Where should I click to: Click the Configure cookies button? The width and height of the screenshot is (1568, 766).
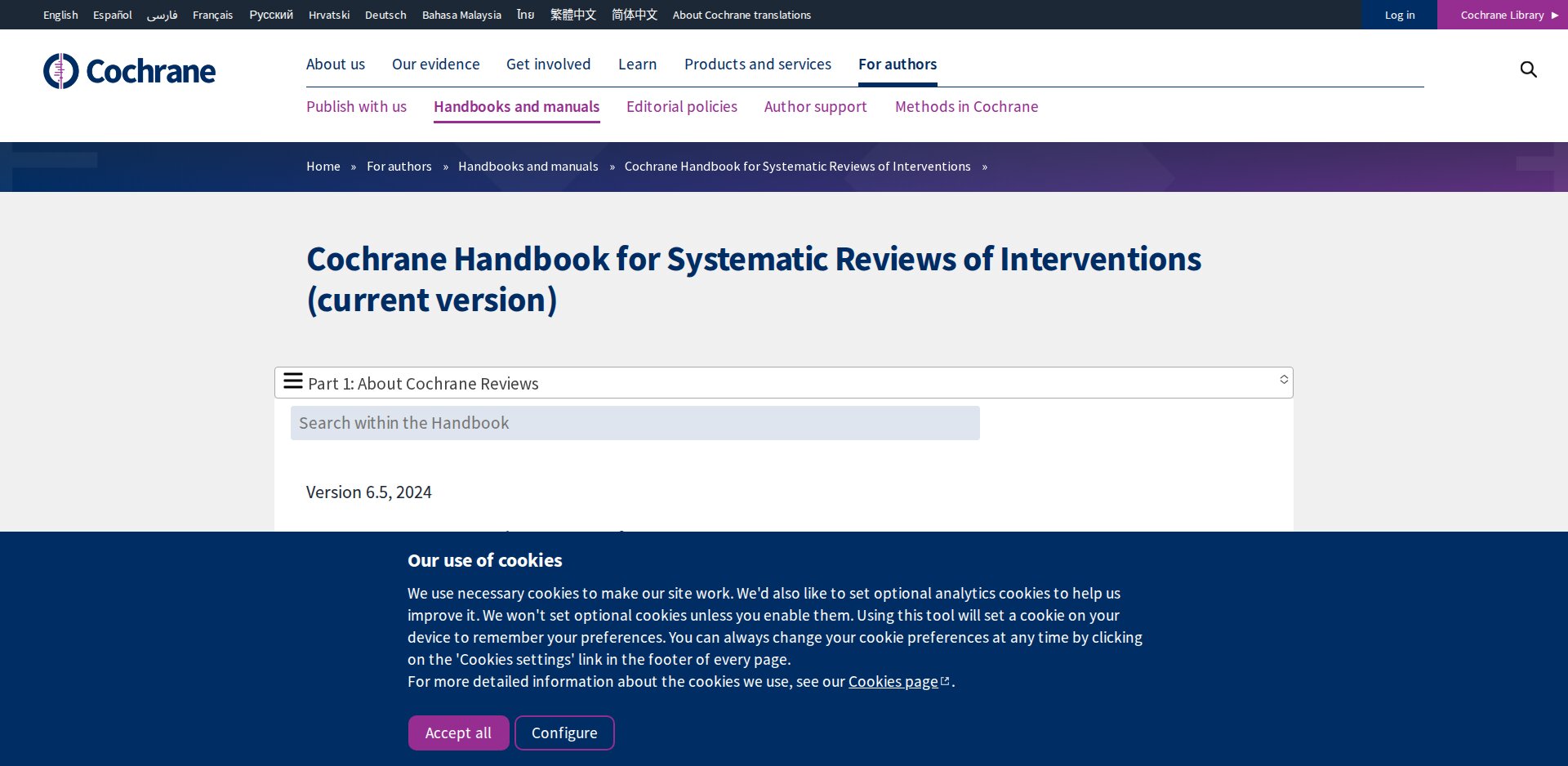tap(564, 733)
